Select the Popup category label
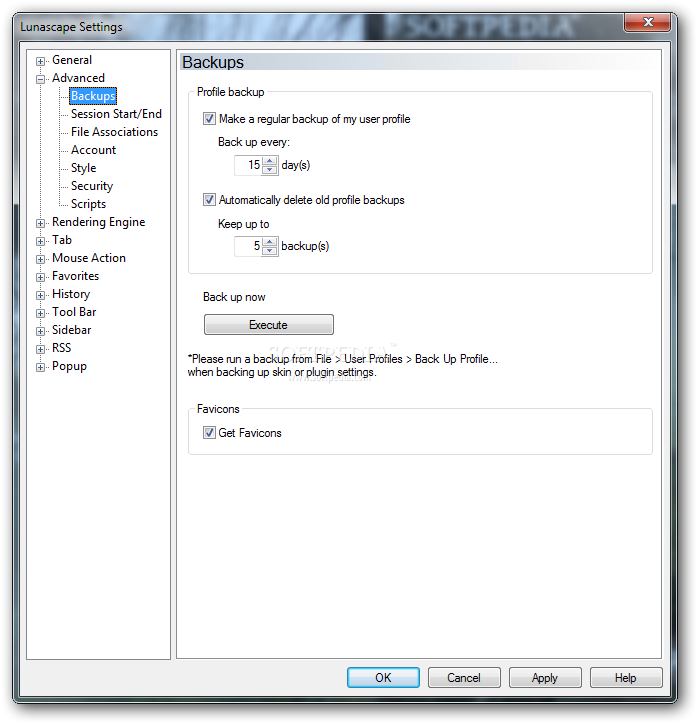 (69, 366)
